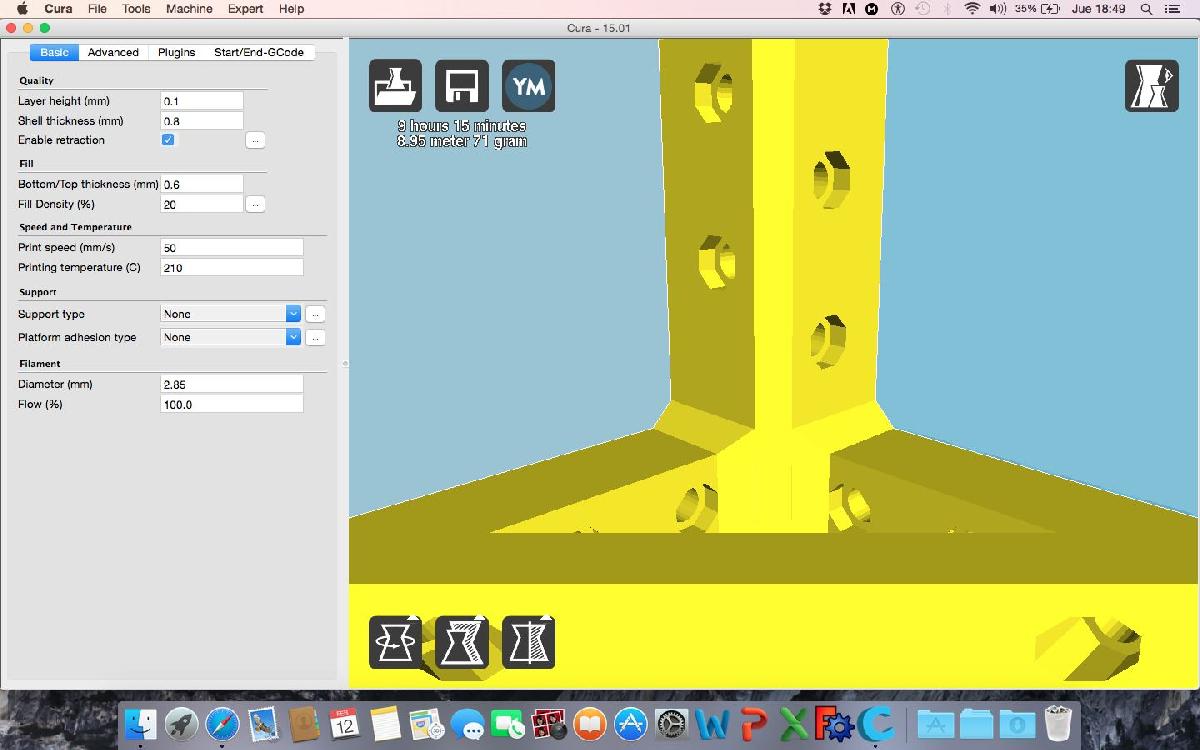This screenshot has height=750, width=1200.
Task: Click the clock showing Jue 18:49
Action: pyautogui.click(x=1098, y=9)
